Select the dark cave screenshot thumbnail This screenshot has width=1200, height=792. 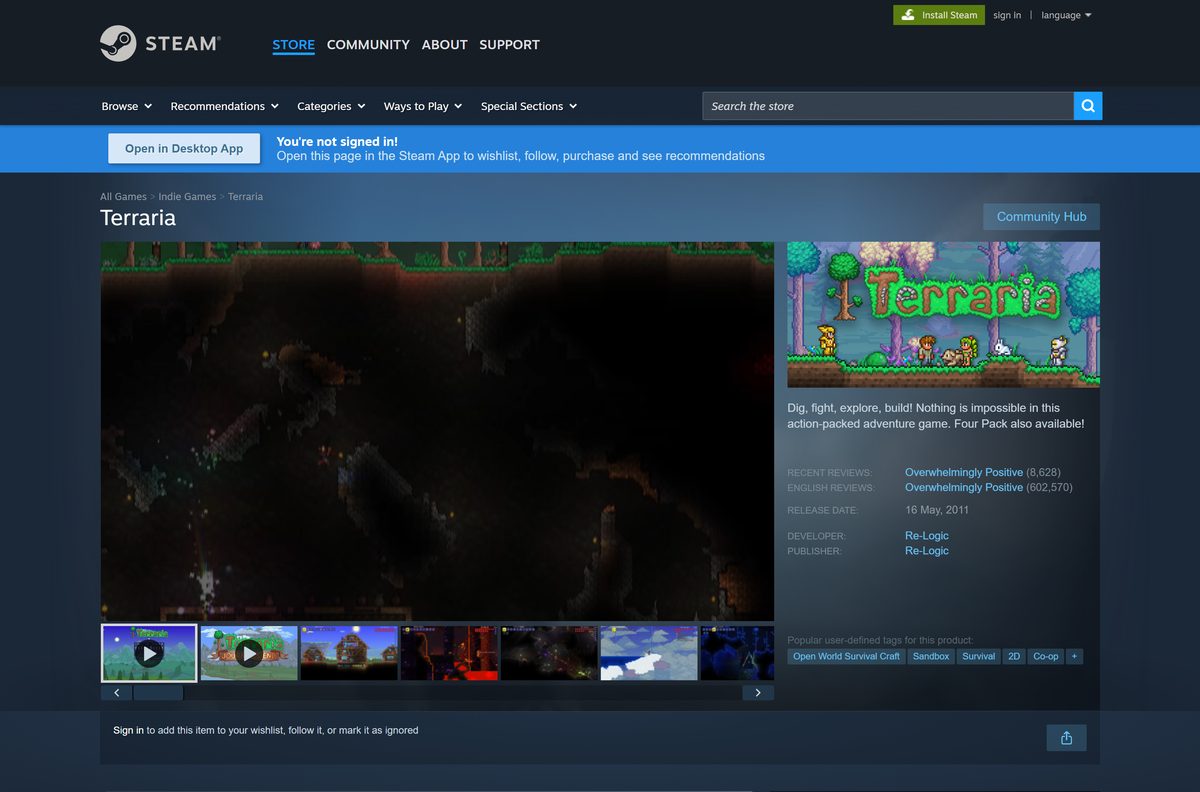coord(549,653)
